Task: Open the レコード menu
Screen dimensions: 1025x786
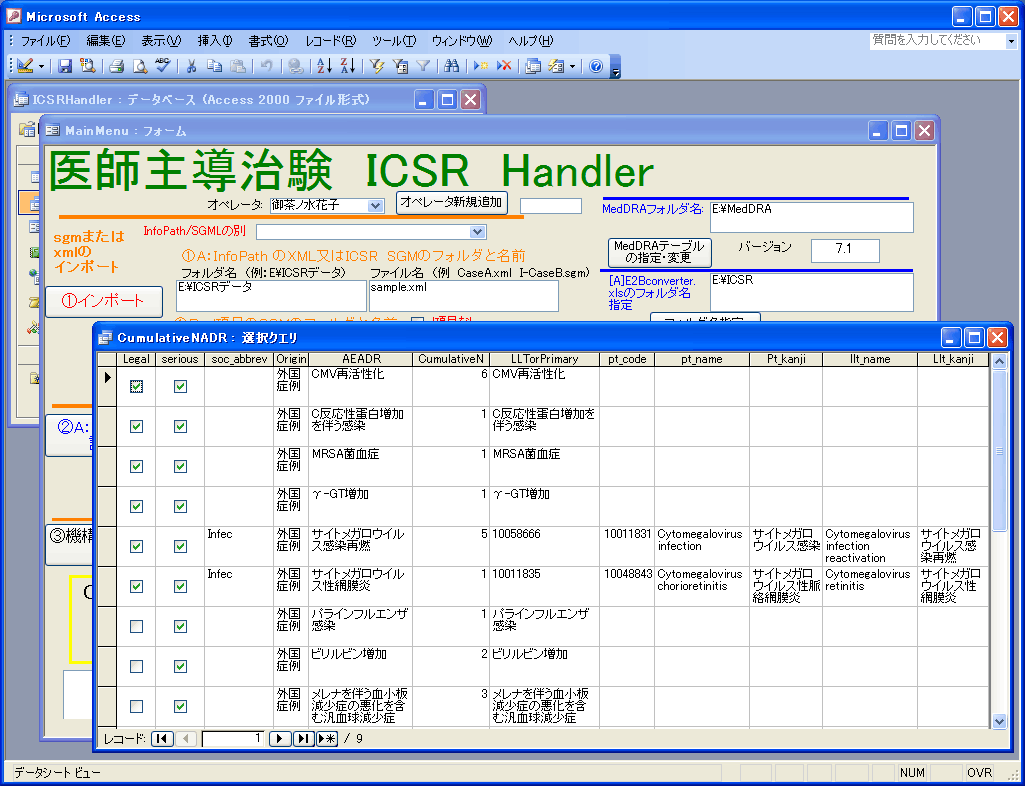Action: tap(331, 41)
